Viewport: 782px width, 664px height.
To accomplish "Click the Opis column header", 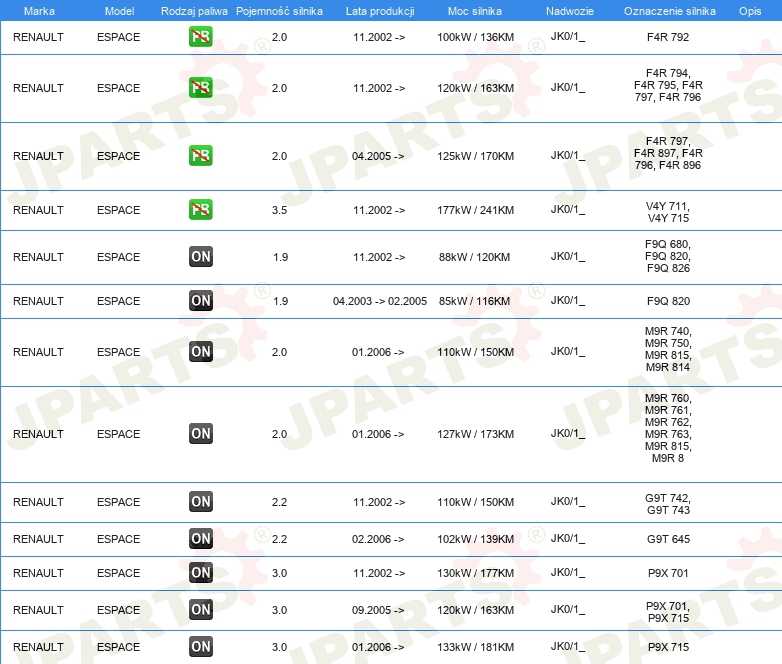I will pyautogui.click(x=750, y=11).
